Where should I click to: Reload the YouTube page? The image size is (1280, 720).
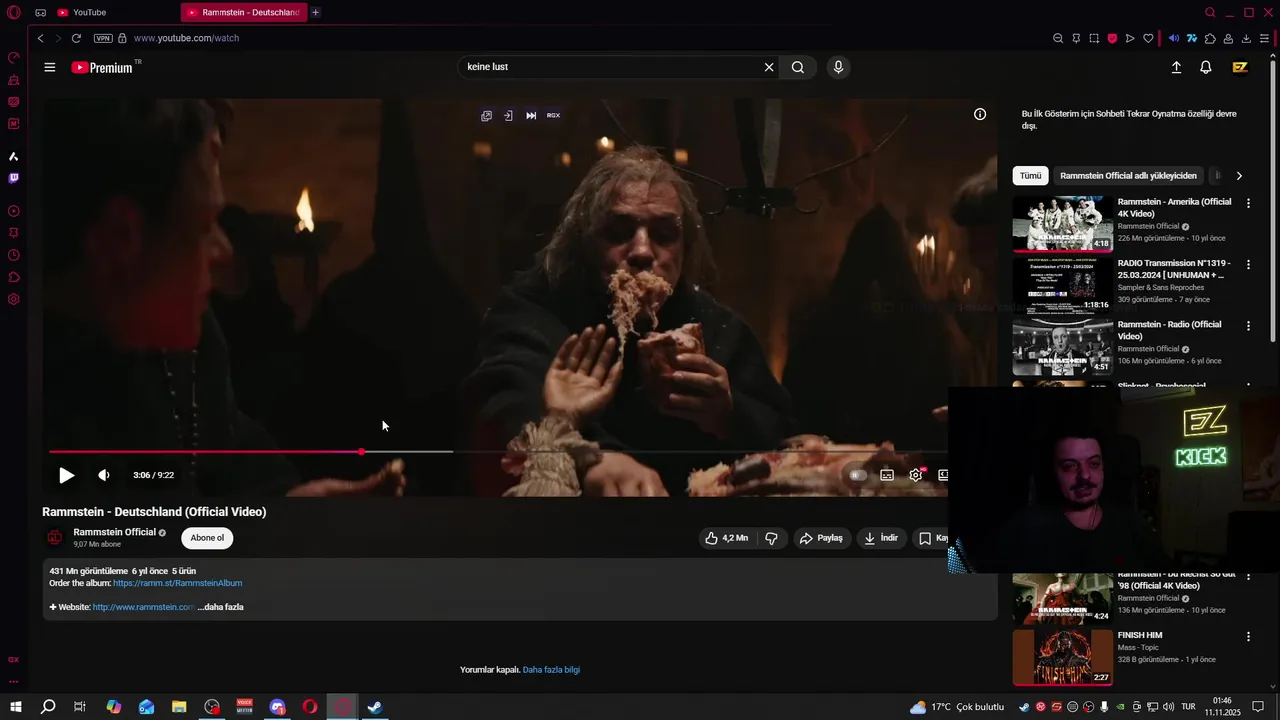pyautogui.click(x=76, y=38)
